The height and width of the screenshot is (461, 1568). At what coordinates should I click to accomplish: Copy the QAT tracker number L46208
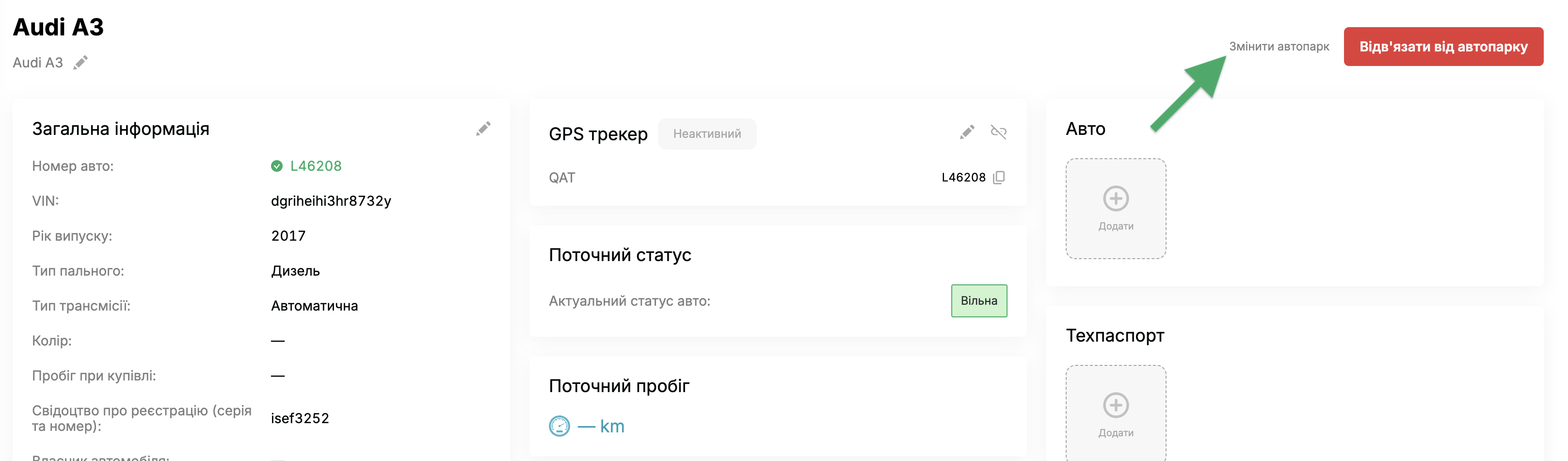coord(999,177)
